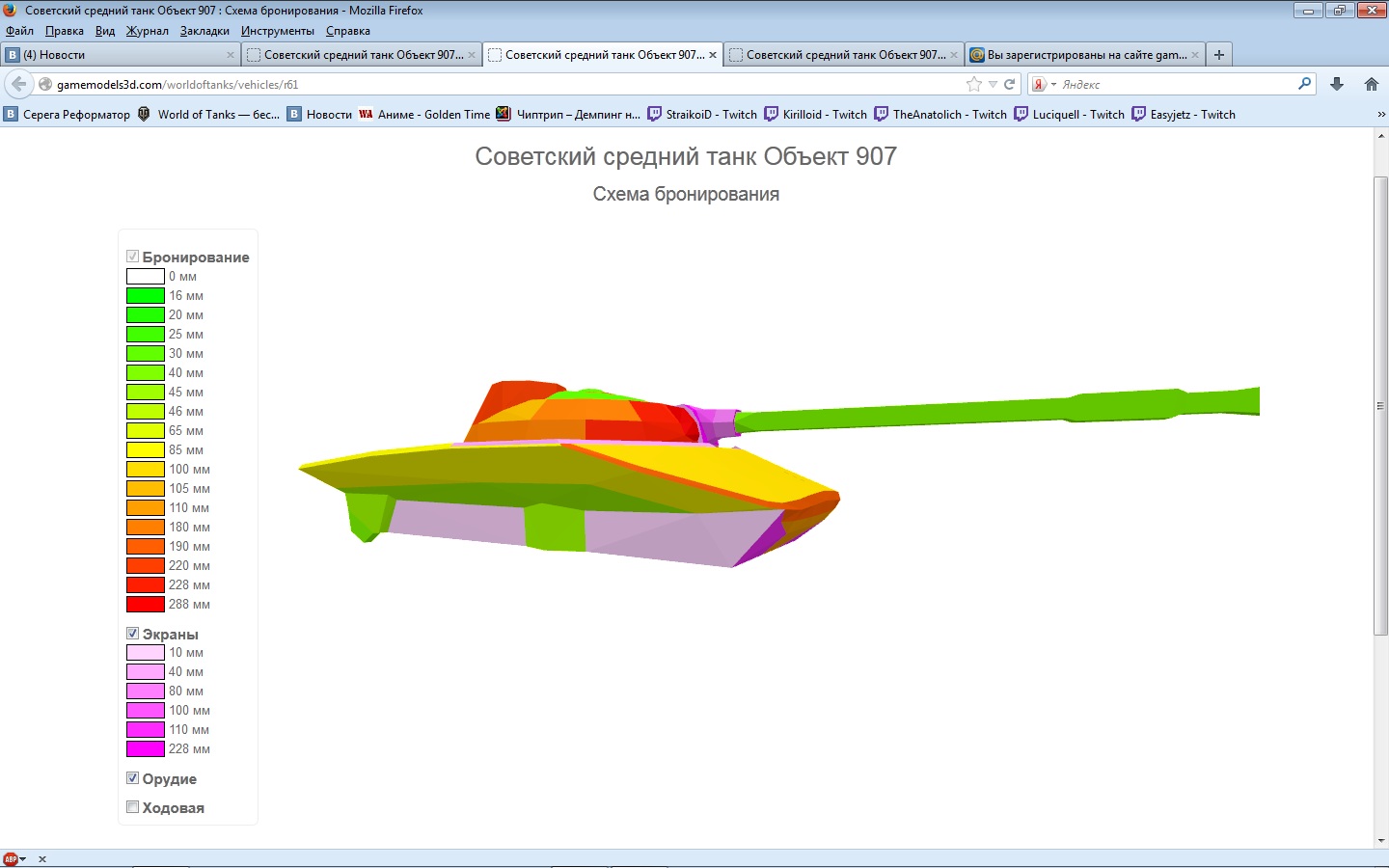Screen dimensions: 1389x868
Task: Click the Firefox logo in the title bar
Action: coord(10,10)
